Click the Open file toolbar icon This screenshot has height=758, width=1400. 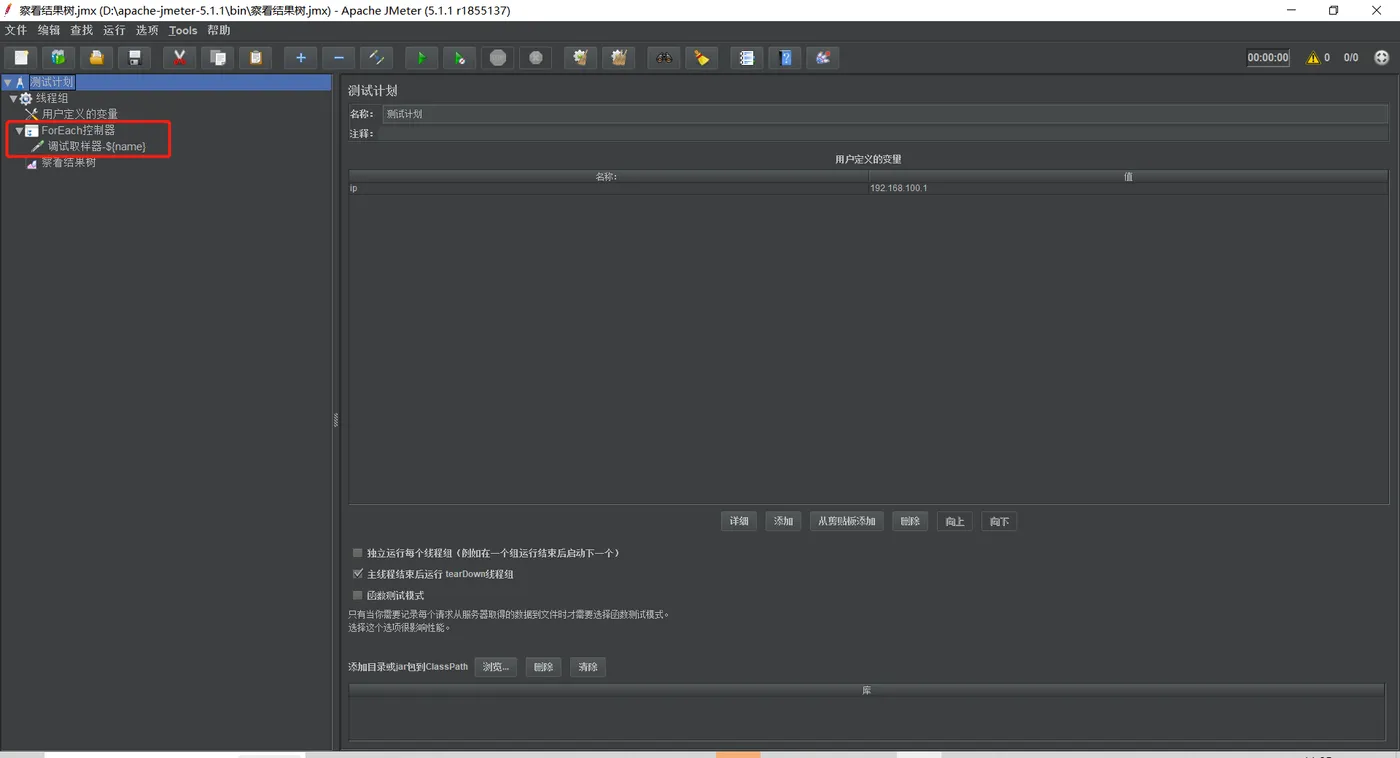(96, 58)
